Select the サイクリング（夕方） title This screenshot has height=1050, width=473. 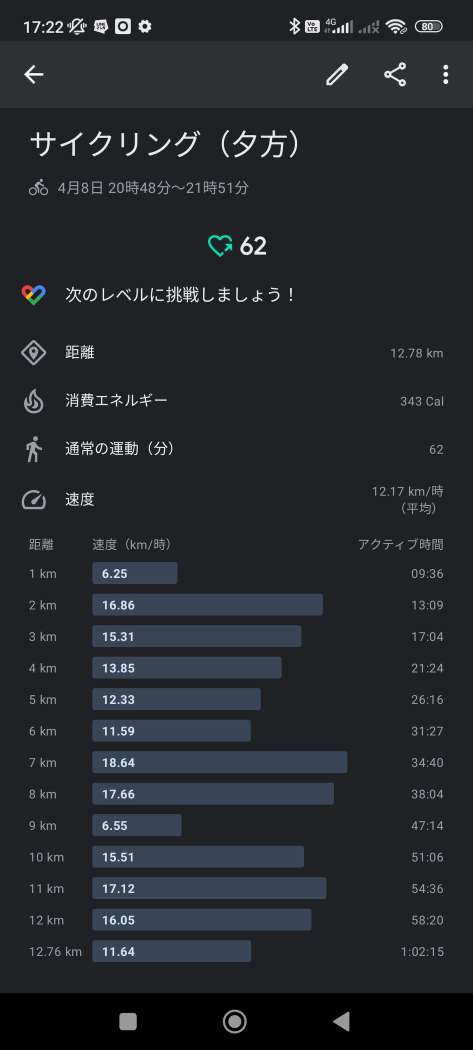[165, 145]
